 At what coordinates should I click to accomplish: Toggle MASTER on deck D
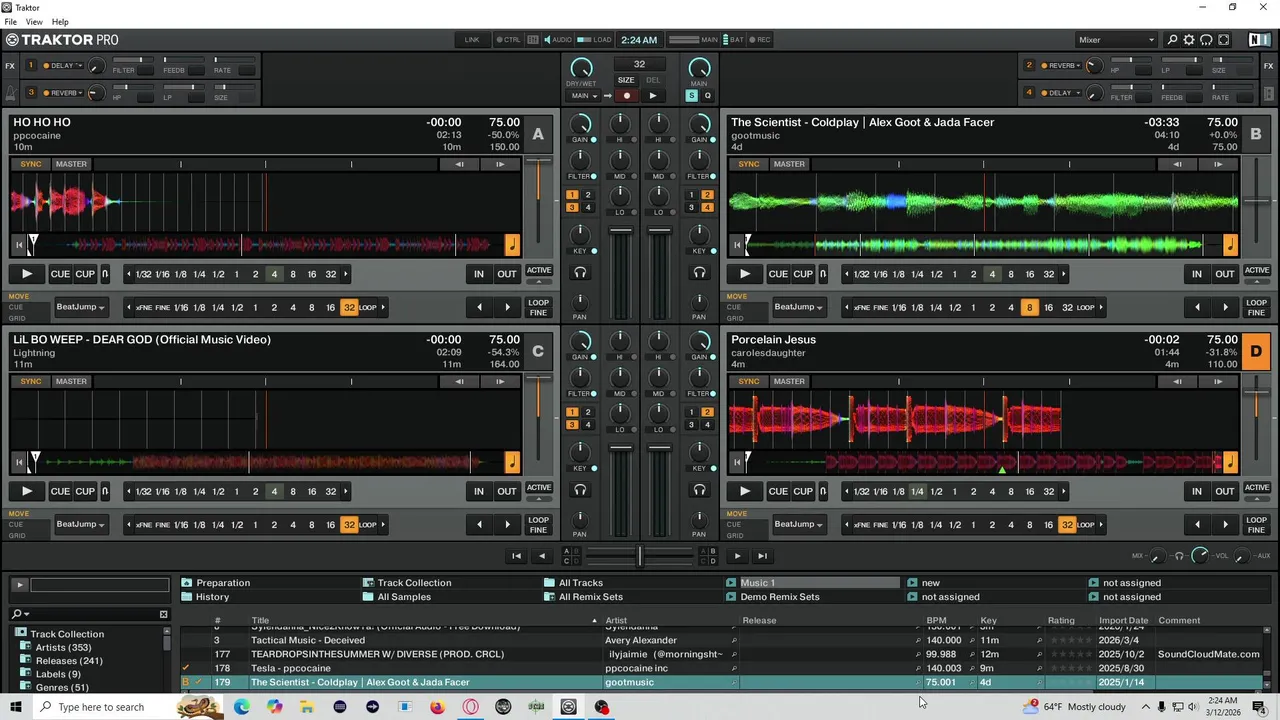pyautogui.click(x=789, y=381)
